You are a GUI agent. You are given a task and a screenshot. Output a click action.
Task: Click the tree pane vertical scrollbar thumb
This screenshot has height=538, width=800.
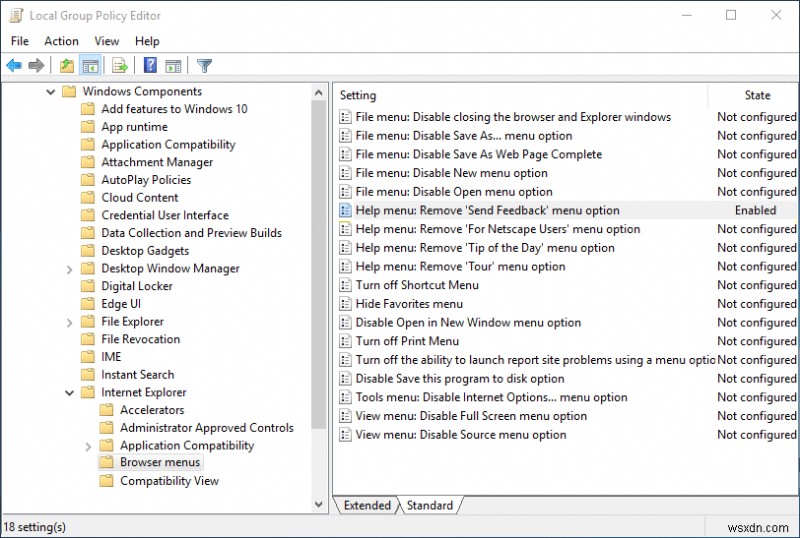click(x=319, y=264)
